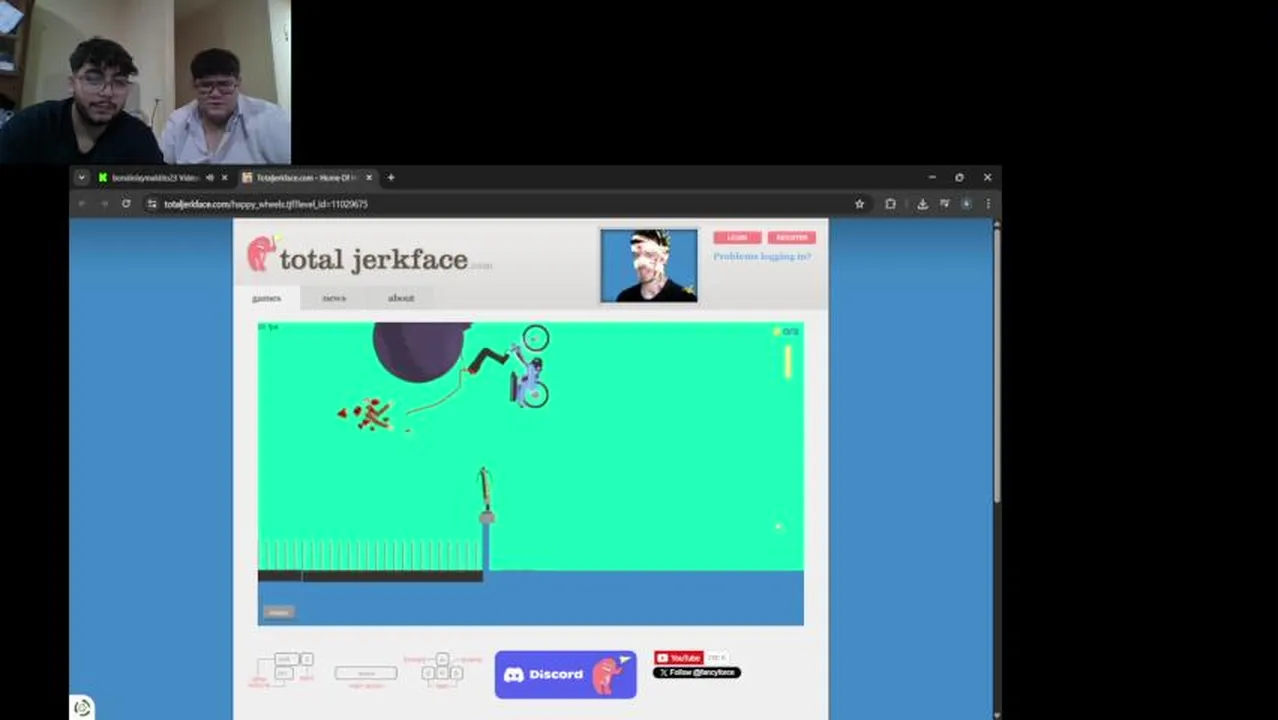This screenshot has height=720, width=1278.
Task: Click the Total Jerkface pink elephant logo
Action: [262, 254]
